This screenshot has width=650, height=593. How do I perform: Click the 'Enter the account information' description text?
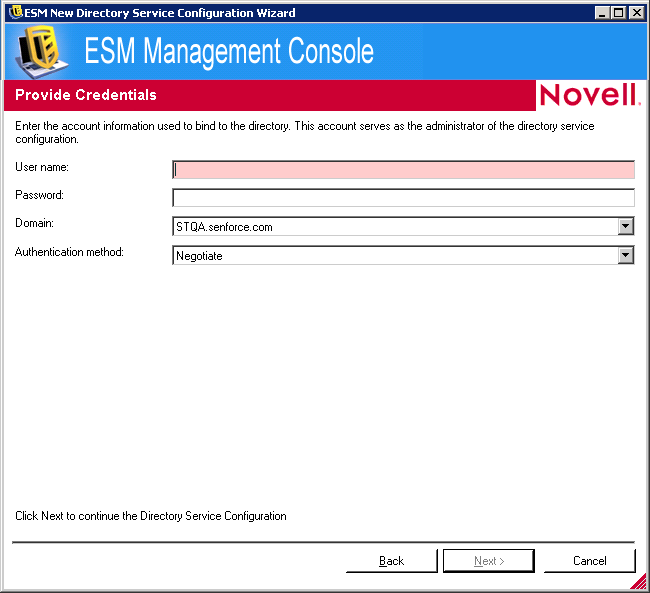pos(305,132)
